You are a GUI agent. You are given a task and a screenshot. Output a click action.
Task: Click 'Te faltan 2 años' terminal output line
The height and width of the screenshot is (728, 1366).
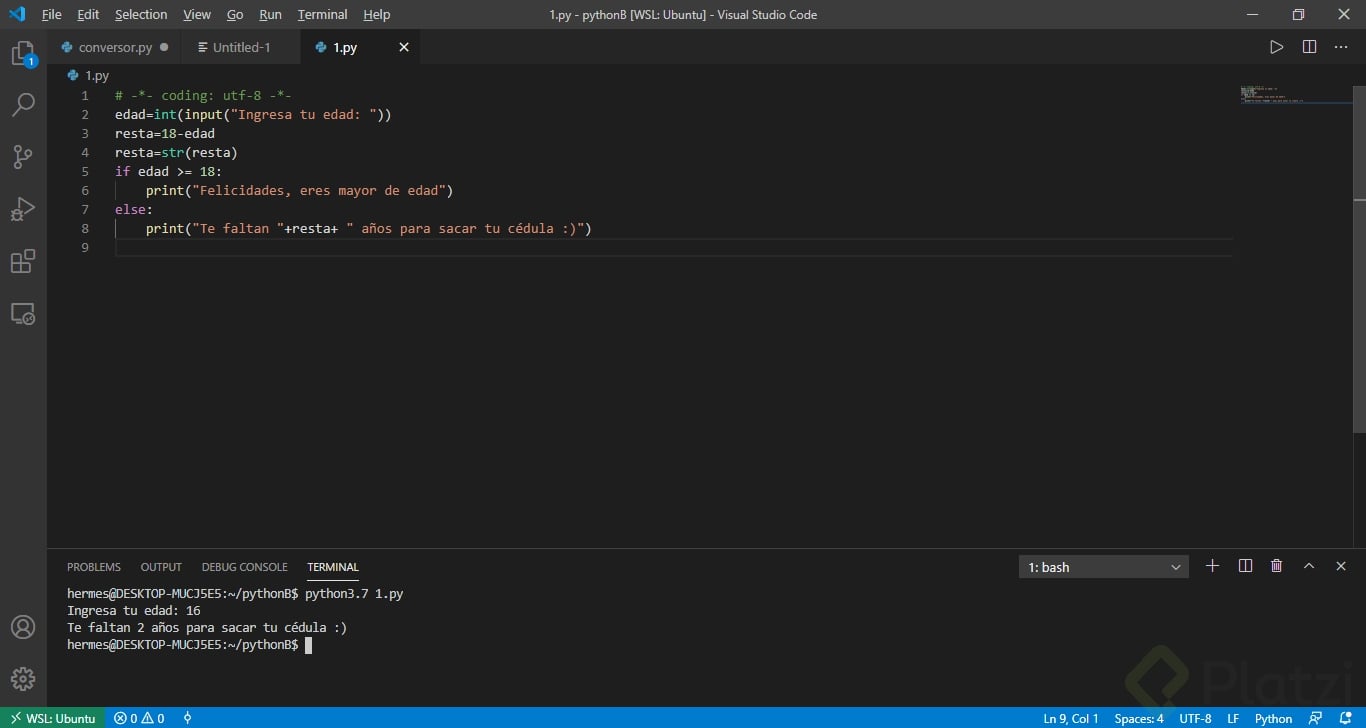pos(207,627)
